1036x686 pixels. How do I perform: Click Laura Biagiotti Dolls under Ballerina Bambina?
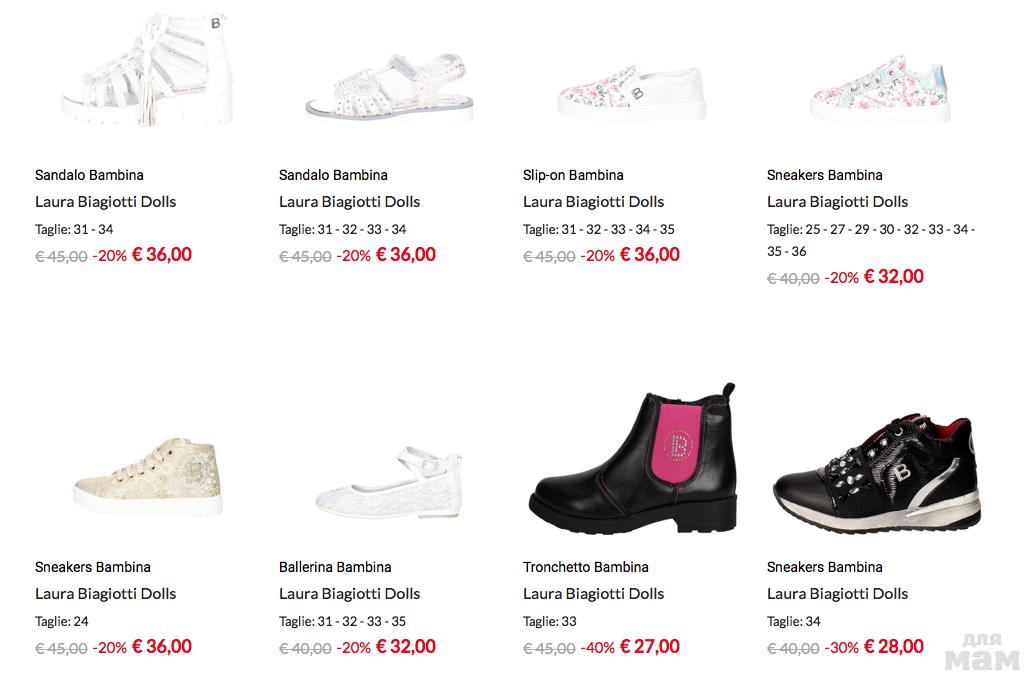349,593
